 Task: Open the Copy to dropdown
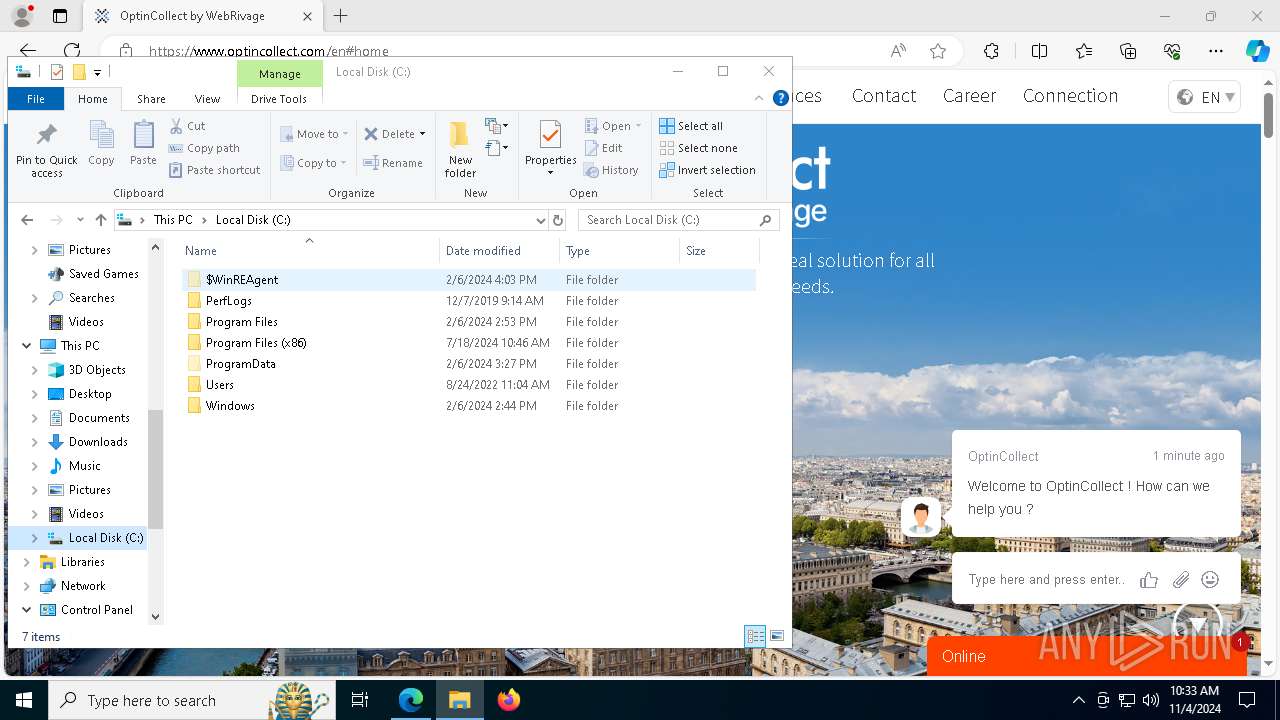point(314,163)
